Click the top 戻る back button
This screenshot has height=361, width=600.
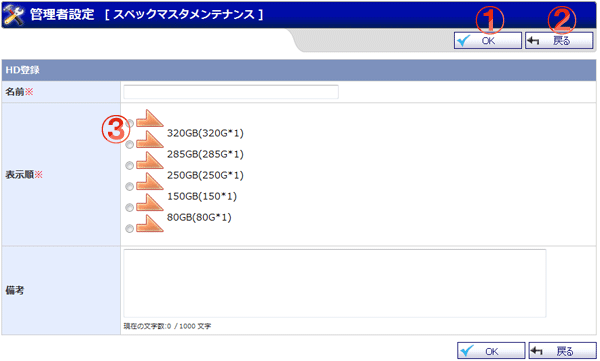tap(559, 41)
